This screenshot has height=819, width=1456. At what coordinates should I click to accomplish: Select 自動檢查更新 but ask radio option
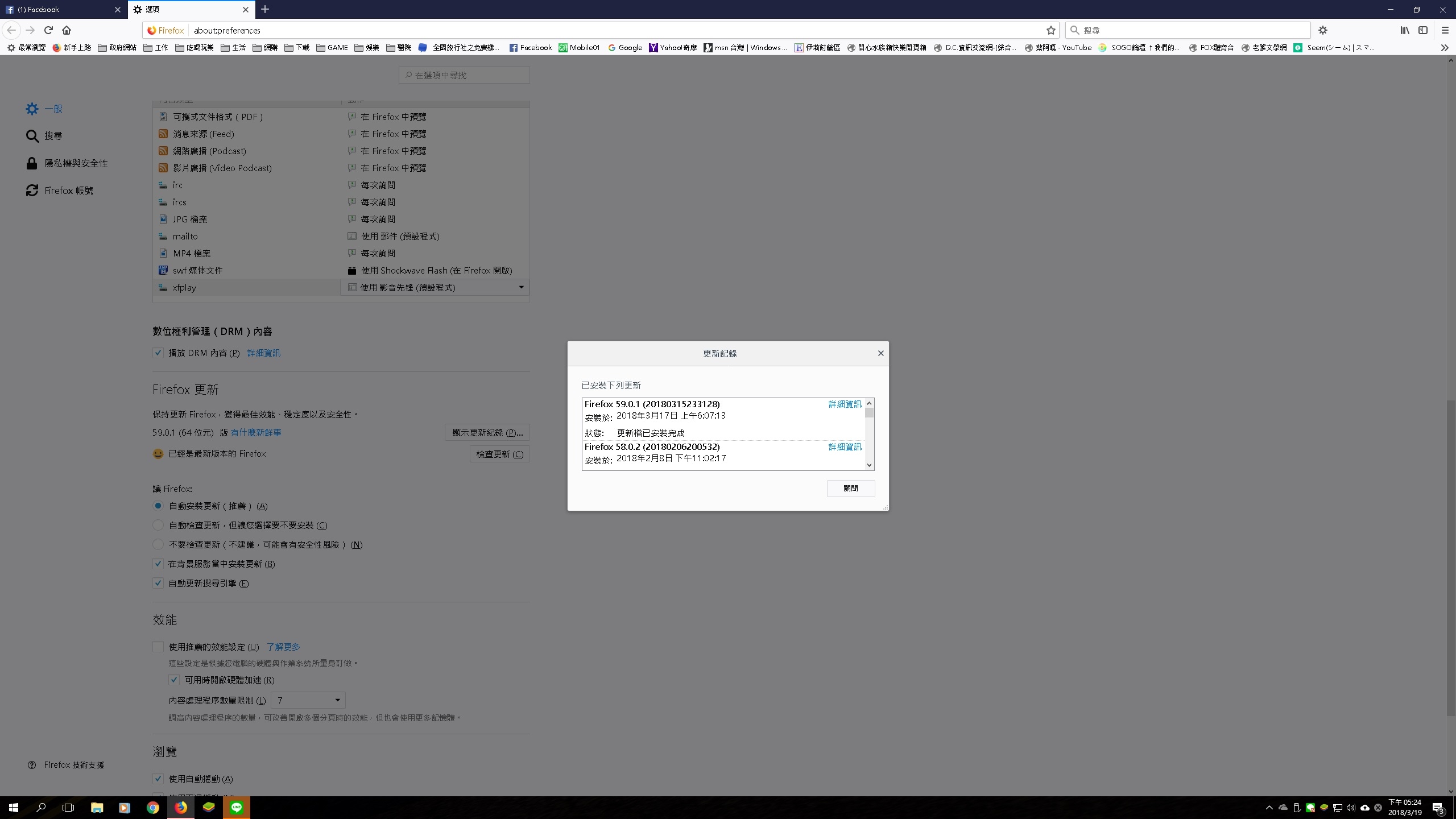coord(158,525)
